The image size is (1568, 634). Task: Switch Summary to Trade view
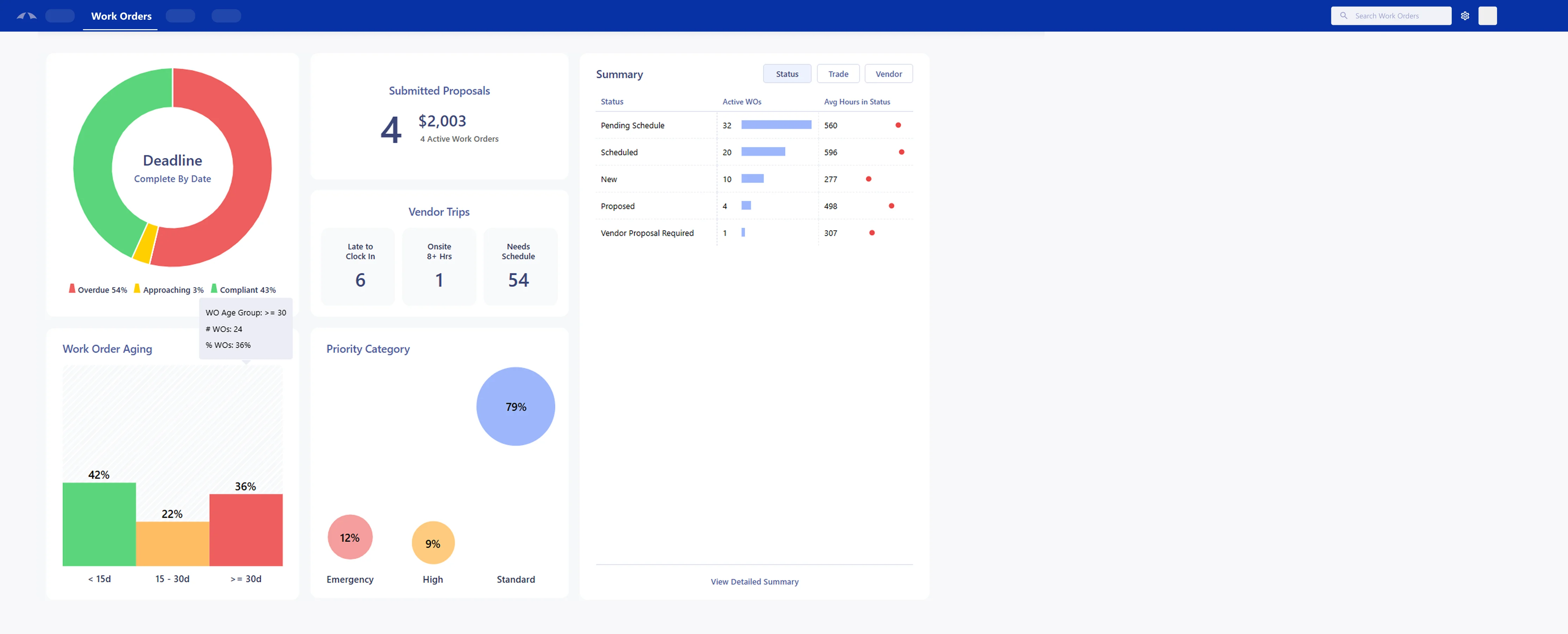click(837, 74)
